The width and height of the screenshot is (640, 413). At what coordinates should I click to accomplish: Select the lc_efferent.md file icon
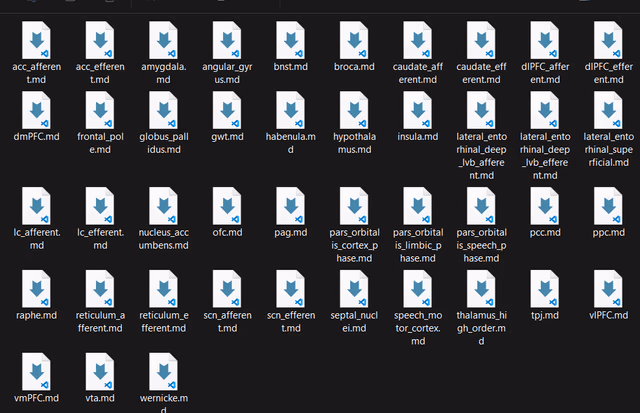tap(100, 206)
